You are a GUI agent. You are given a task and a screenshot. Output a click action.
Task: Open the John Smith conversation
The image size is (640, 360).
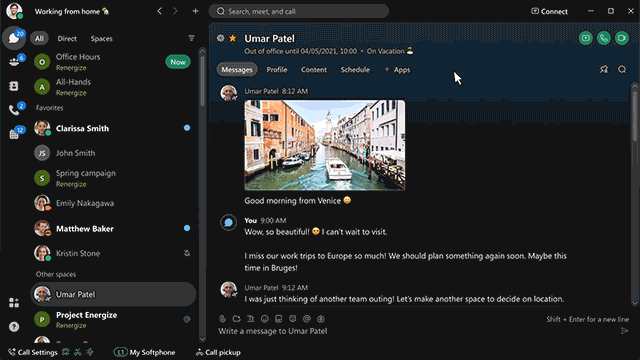click(113, 153)
